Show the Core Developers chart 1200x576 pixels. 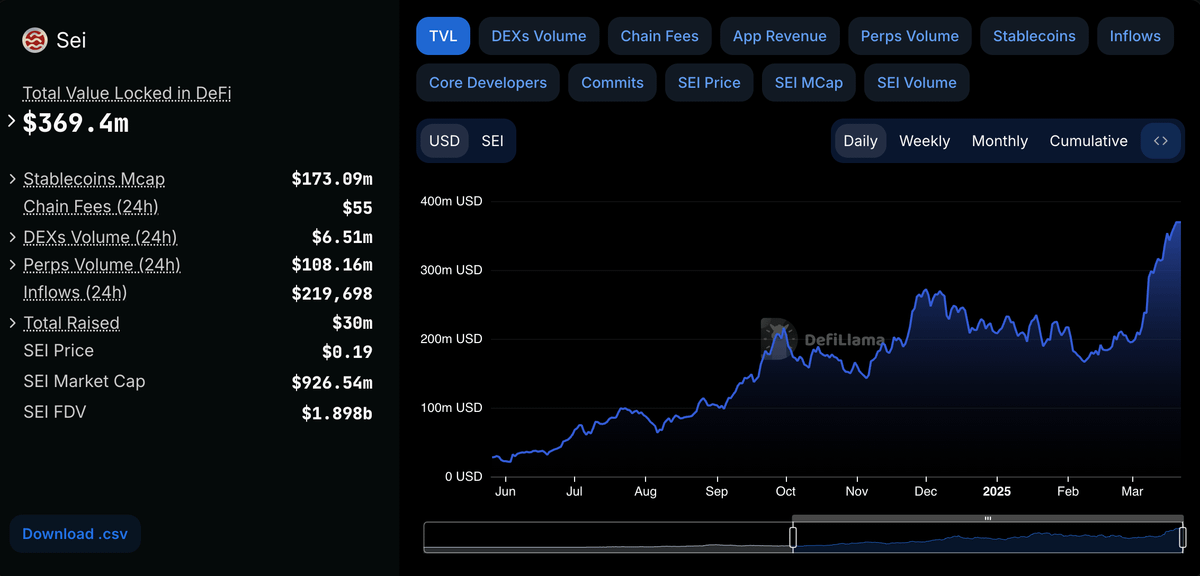tap(488, 83)
